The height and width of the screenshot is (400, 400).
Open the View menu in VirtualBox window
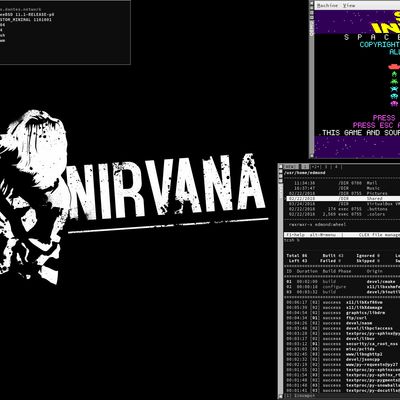(349, 5)
